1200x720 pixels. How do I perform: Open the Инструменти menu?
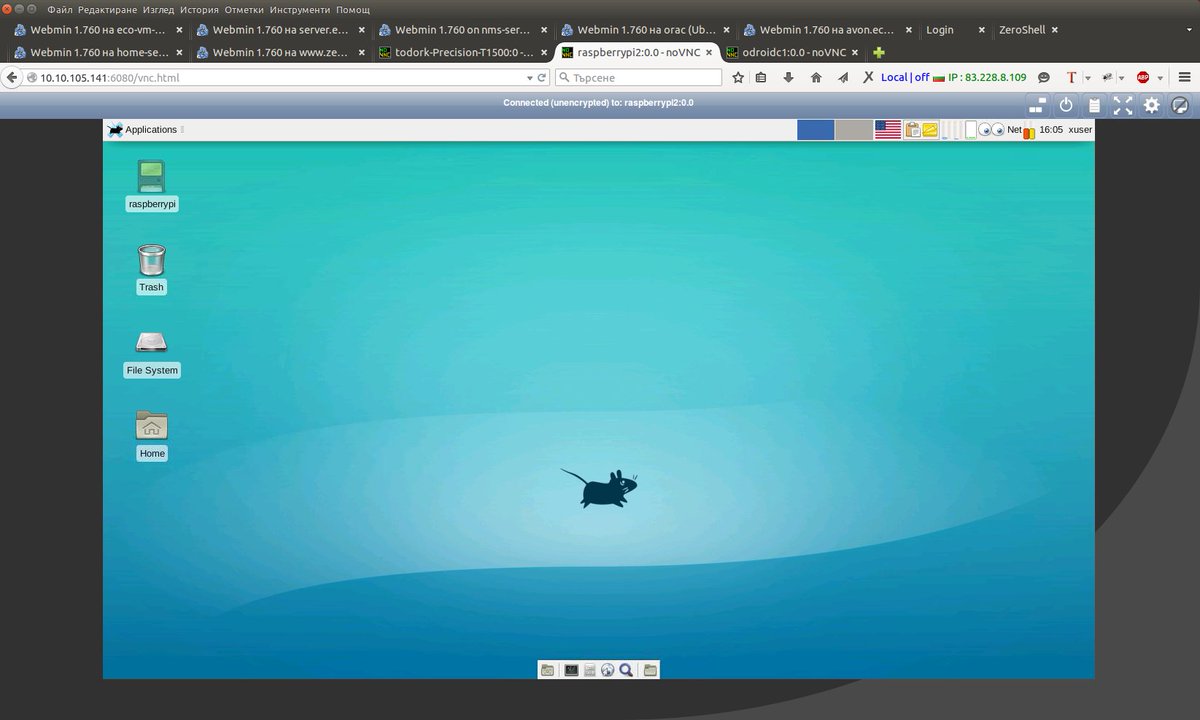coord(300,9)
